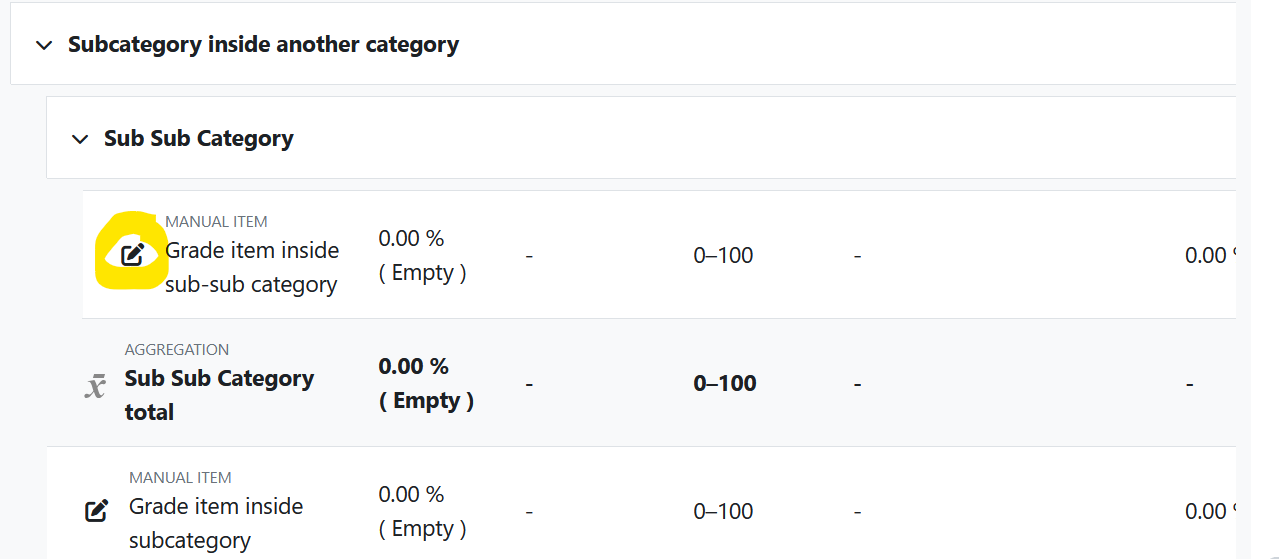Image resolution: width=1279 pixels, height=559 pixels.
Task: Click the bold 0–100 range in total row
Action: 725,383
